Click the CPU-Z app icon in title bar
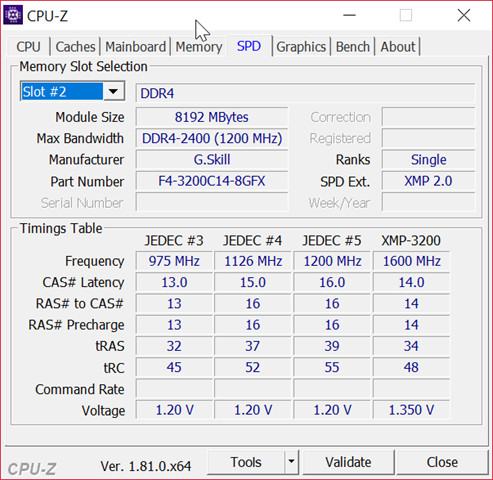Screen dimensions: 493x480 click(13, 15)
